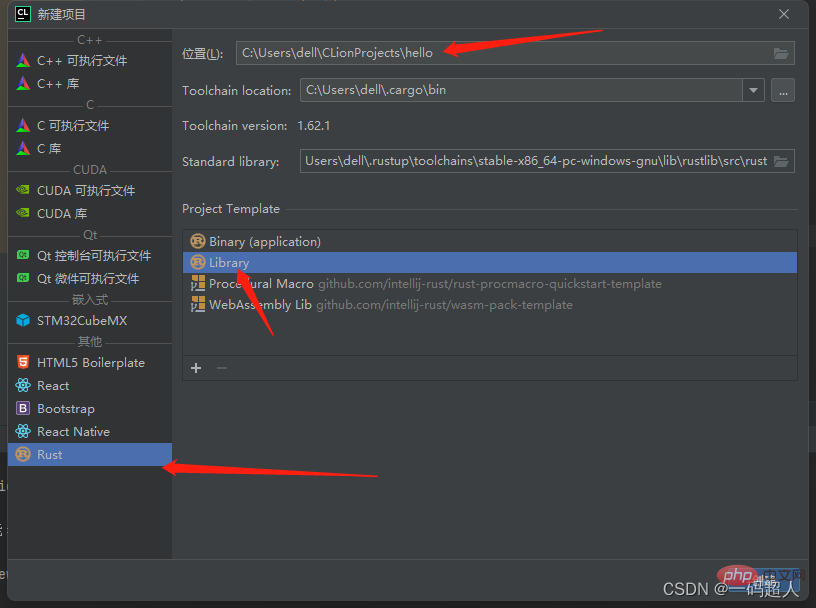Click the Qt 微件可执行文件 icon
This screenshot has height=608, width=816.
pos(23,278)
